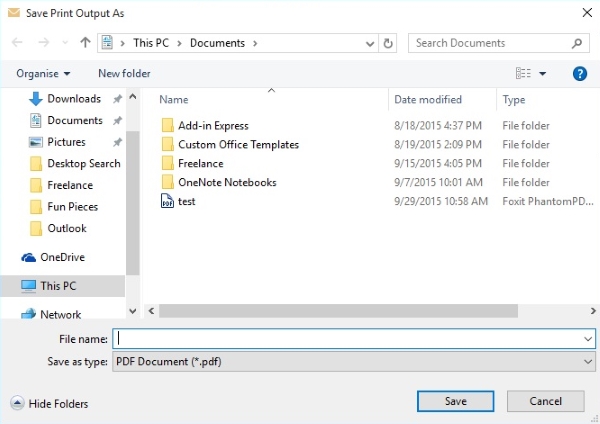Sort files by Date modified column header
Viewport: 600px width, 424px height.
[x=426, y=100]
